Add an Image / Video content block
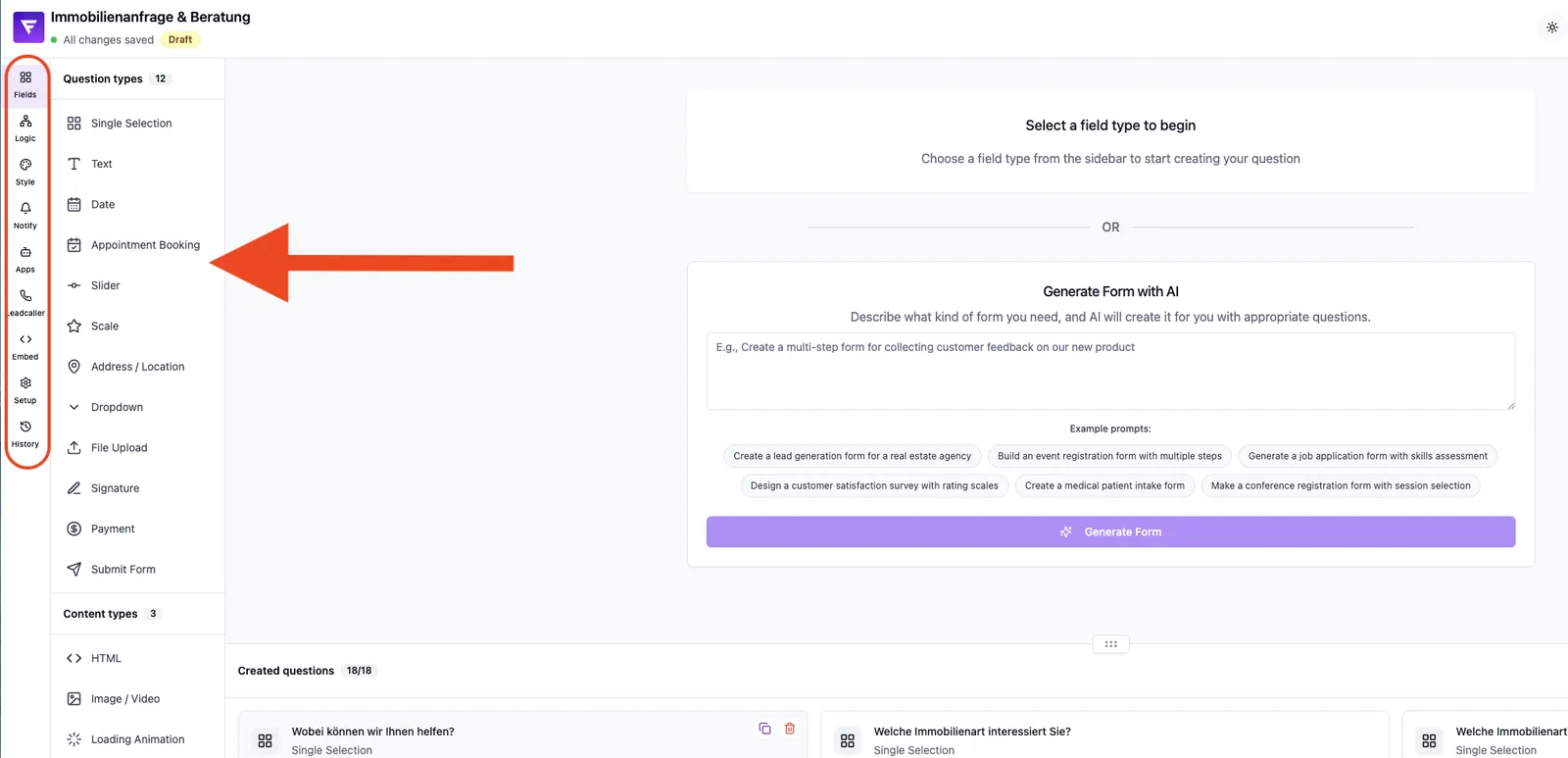This screenshot has width=1568, height=758. pos(137,699)
